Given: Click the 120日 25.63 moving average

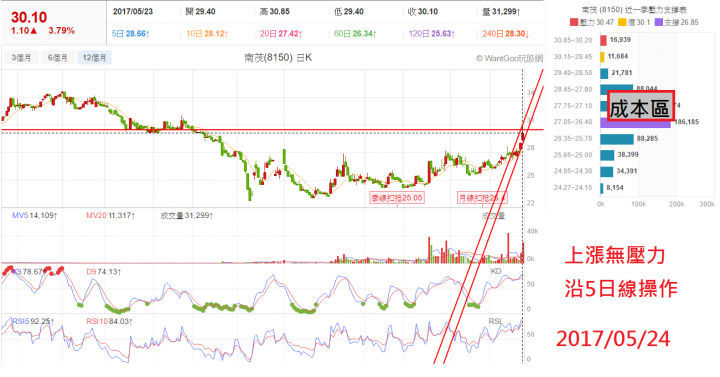Looking at the screenshot, I should [432, 34].
